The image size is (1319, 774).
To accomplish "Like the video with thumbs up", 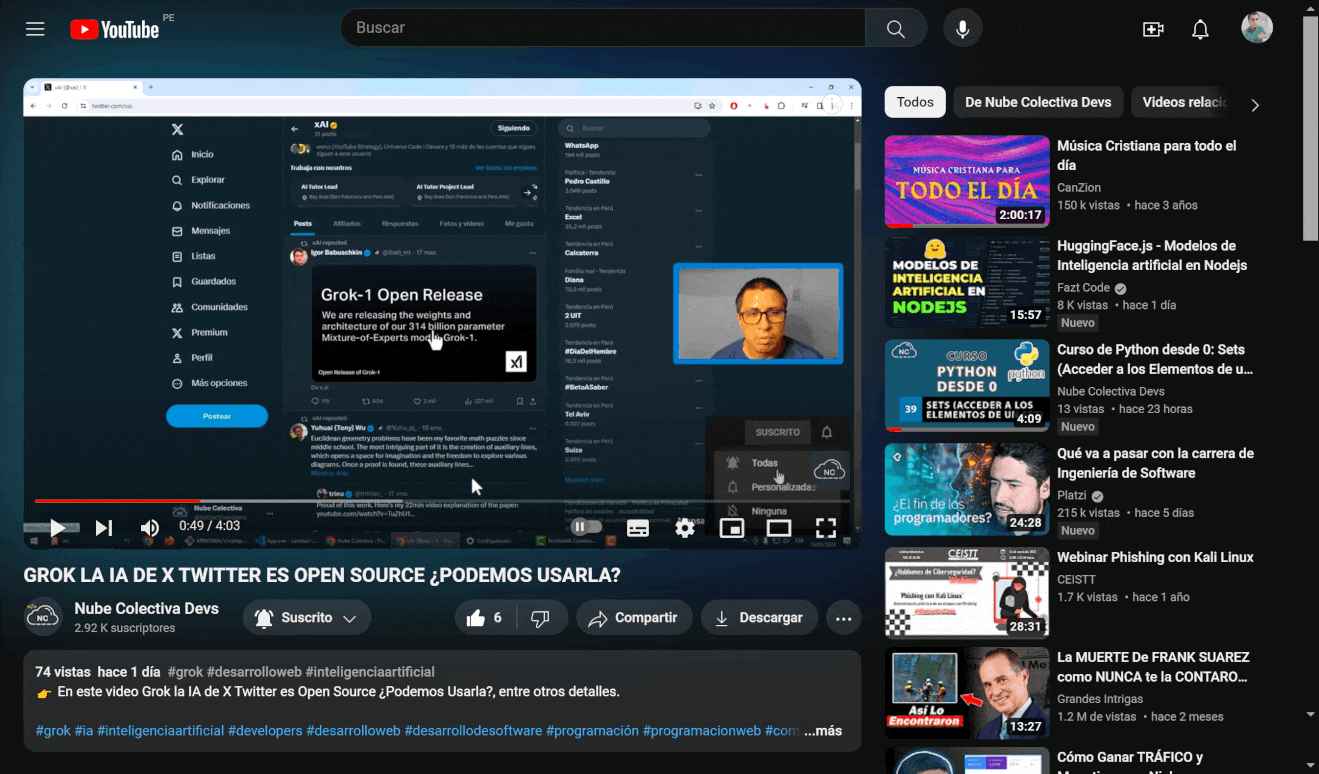I will coord(487,618).
